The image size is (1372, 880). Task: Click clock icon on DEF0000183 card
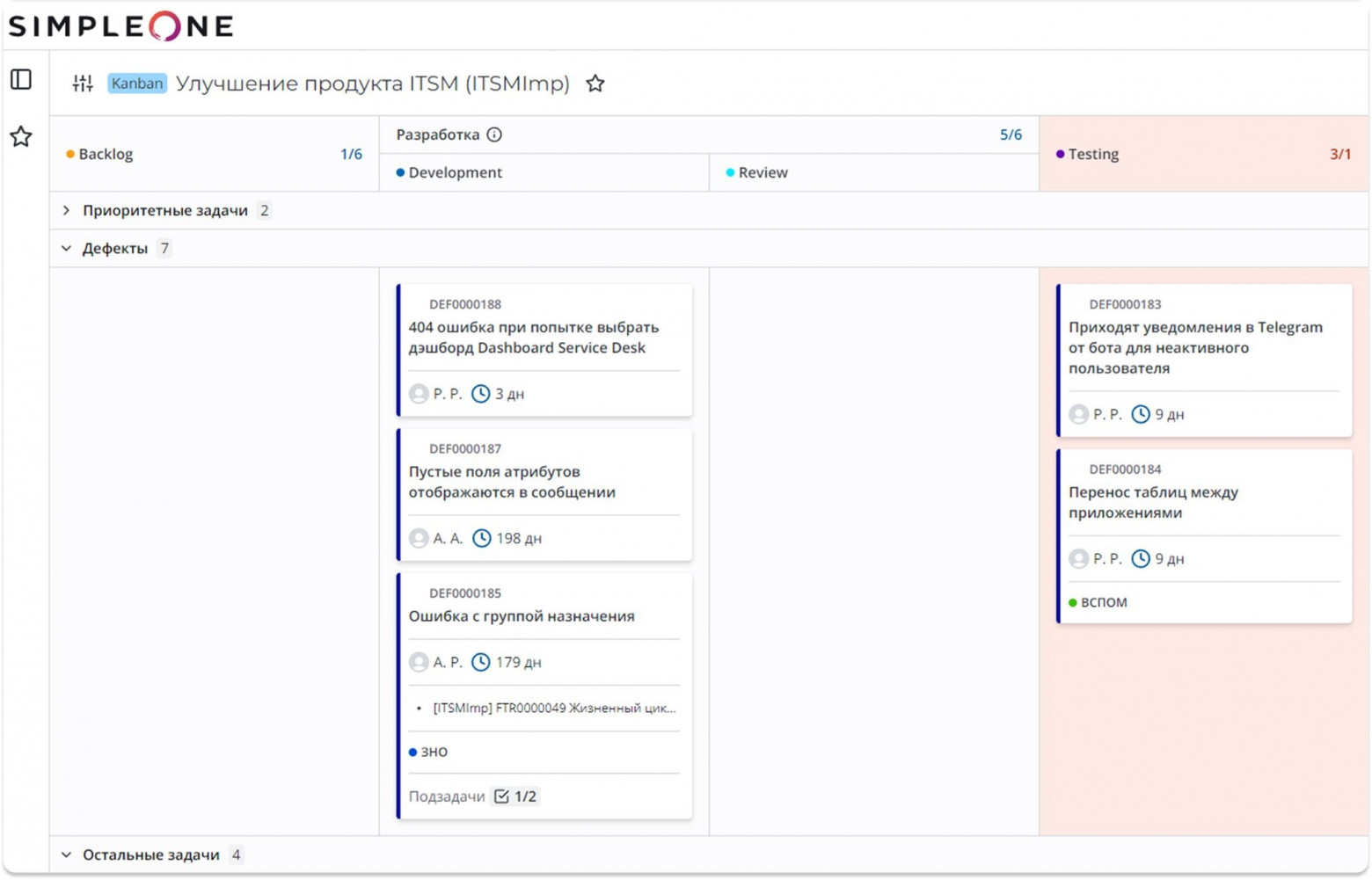[x=1141, y=414]
